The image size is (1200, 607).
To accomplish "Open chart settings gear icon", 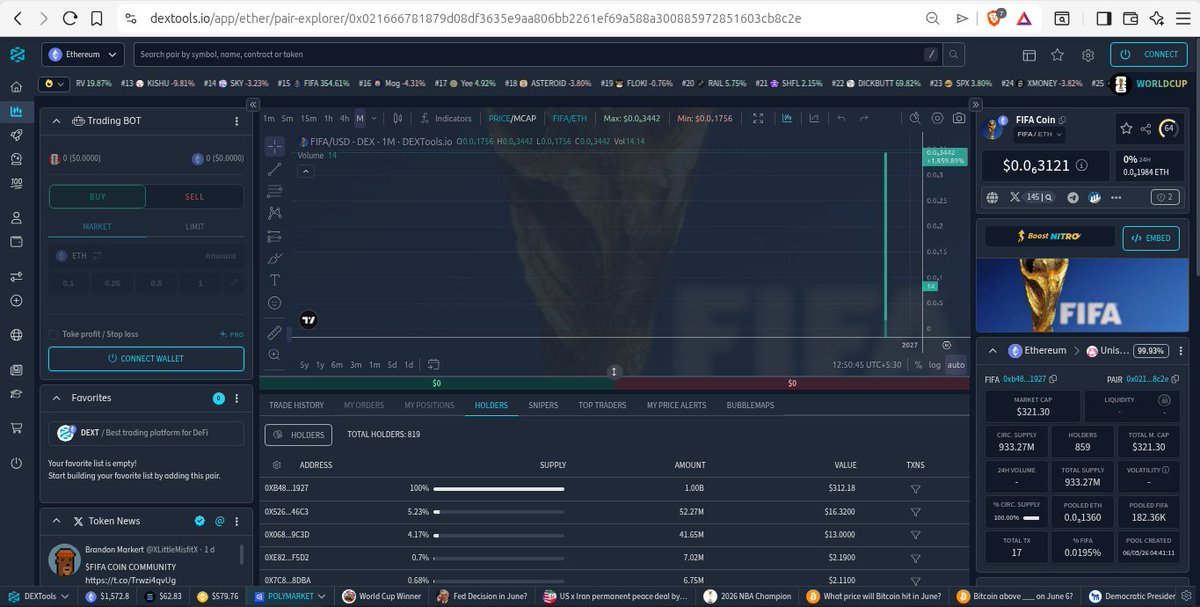I will tap(937, 118).
